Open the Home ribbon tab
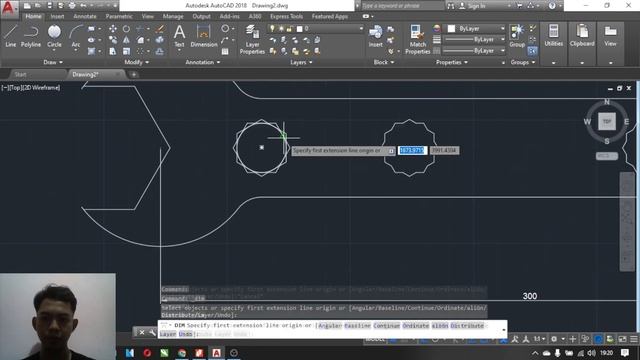Viewport: 640px width, 360px height. pyautogui.click(x=33, y=16)
